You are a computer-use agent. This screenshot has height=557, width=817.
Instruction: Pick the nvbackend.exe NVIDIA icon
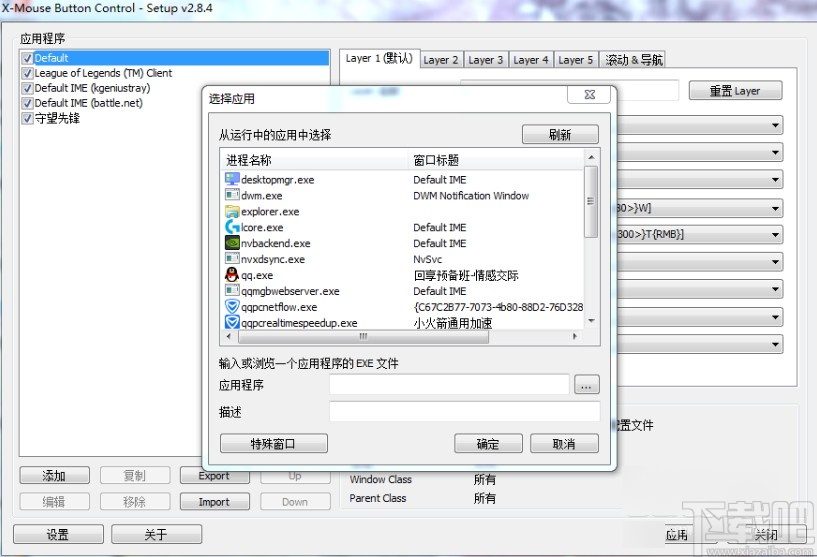tap(232, 243)
